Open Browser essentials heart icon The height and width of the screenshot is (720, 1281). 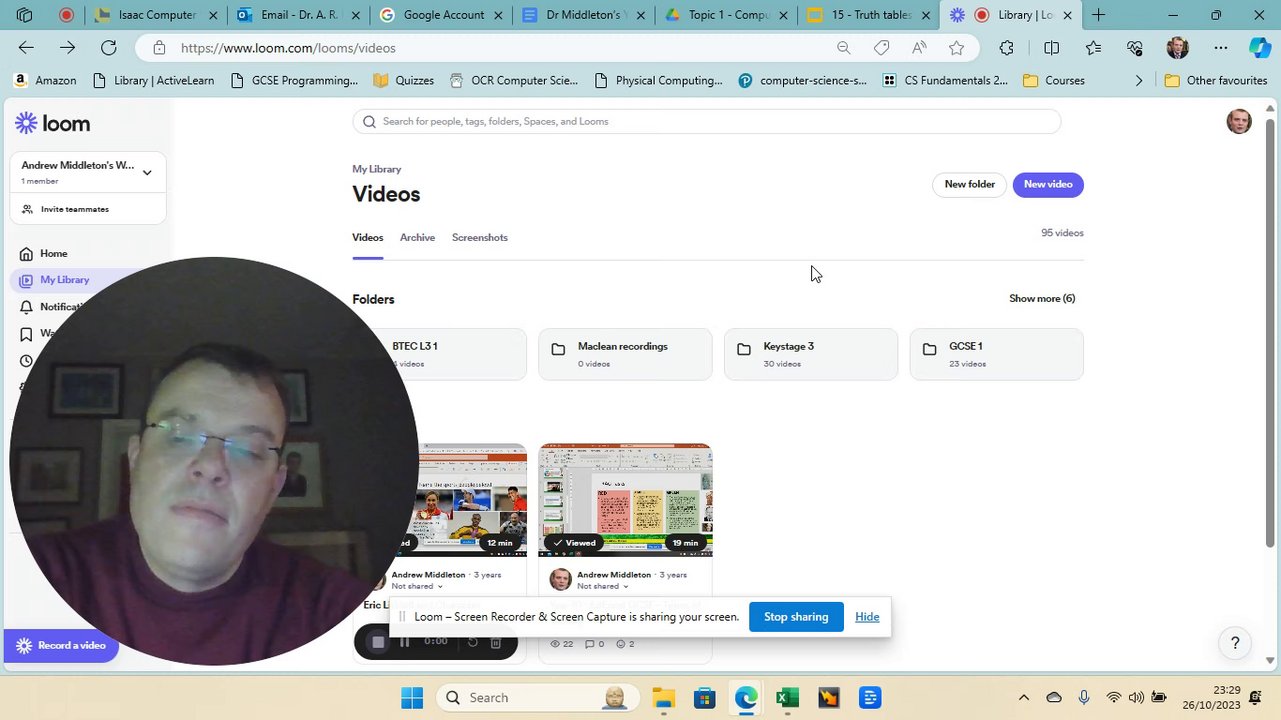[x=1134, y=48]
